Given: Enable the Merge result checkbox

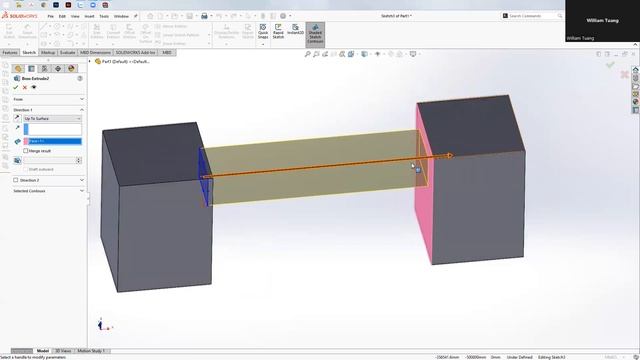Looking at the screenshot, I should click(x=26, y=151).
